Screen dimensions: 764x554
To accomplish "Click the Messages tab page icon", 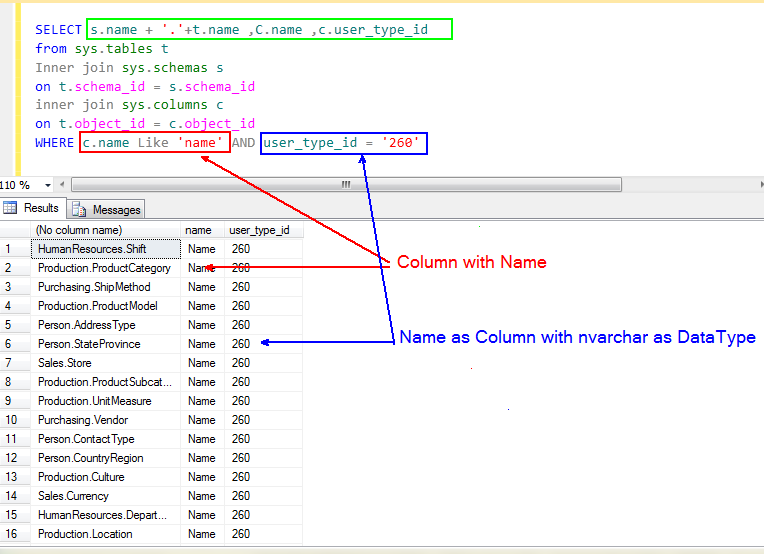I will point(81,209).
